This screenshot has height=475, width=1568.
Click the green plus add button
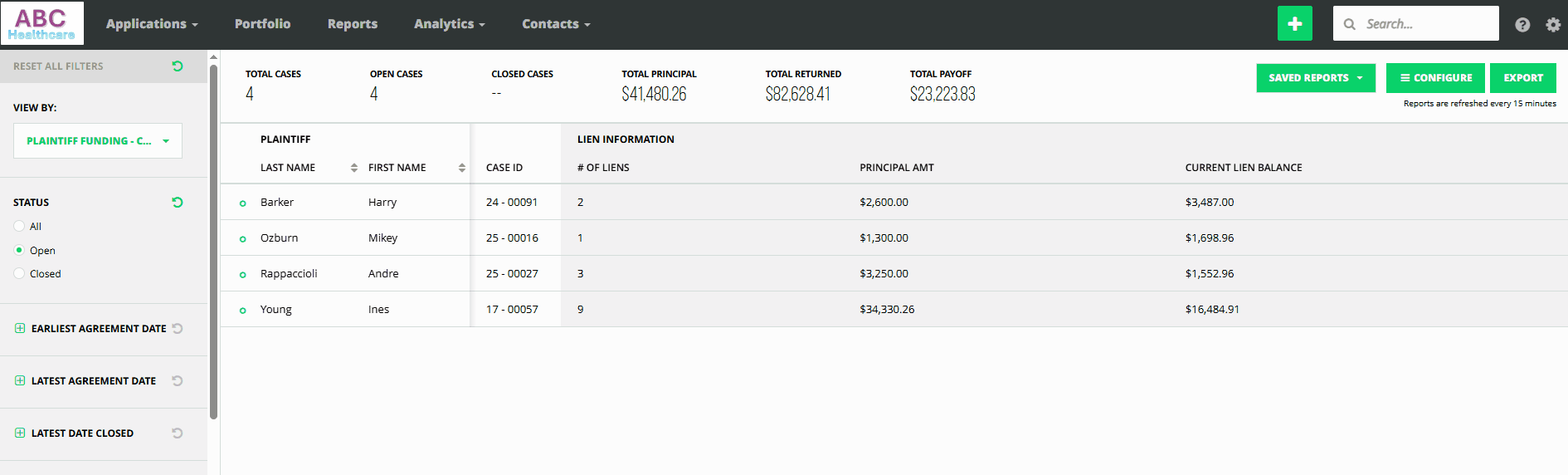coord(1294,24)
